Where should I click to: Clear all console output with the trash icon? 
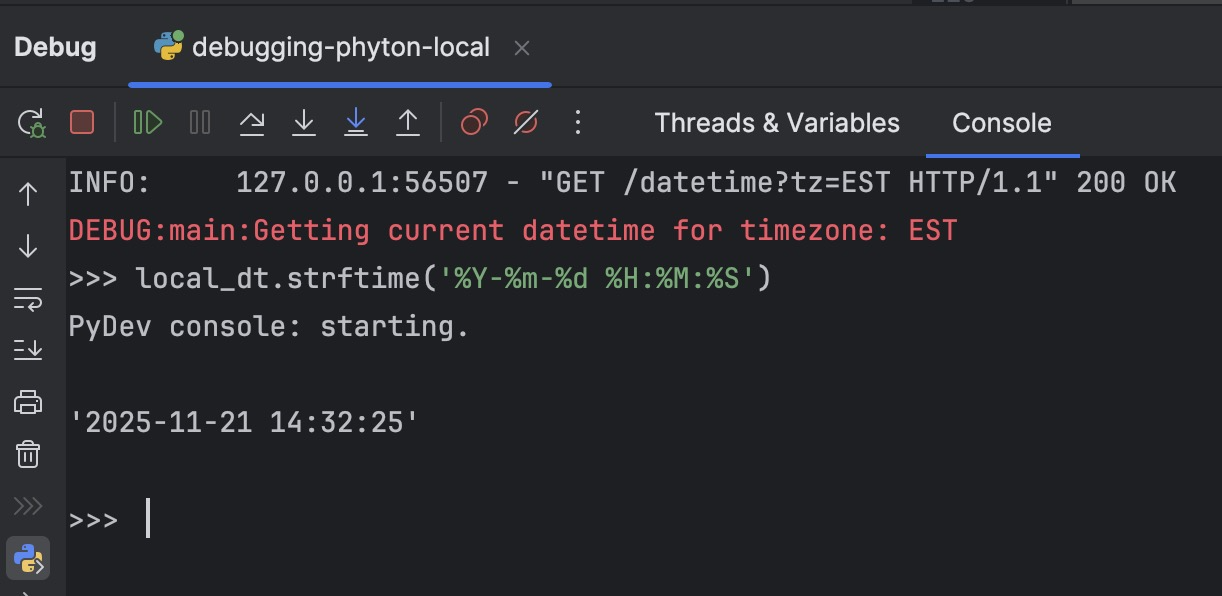click(x=28, y=454)
